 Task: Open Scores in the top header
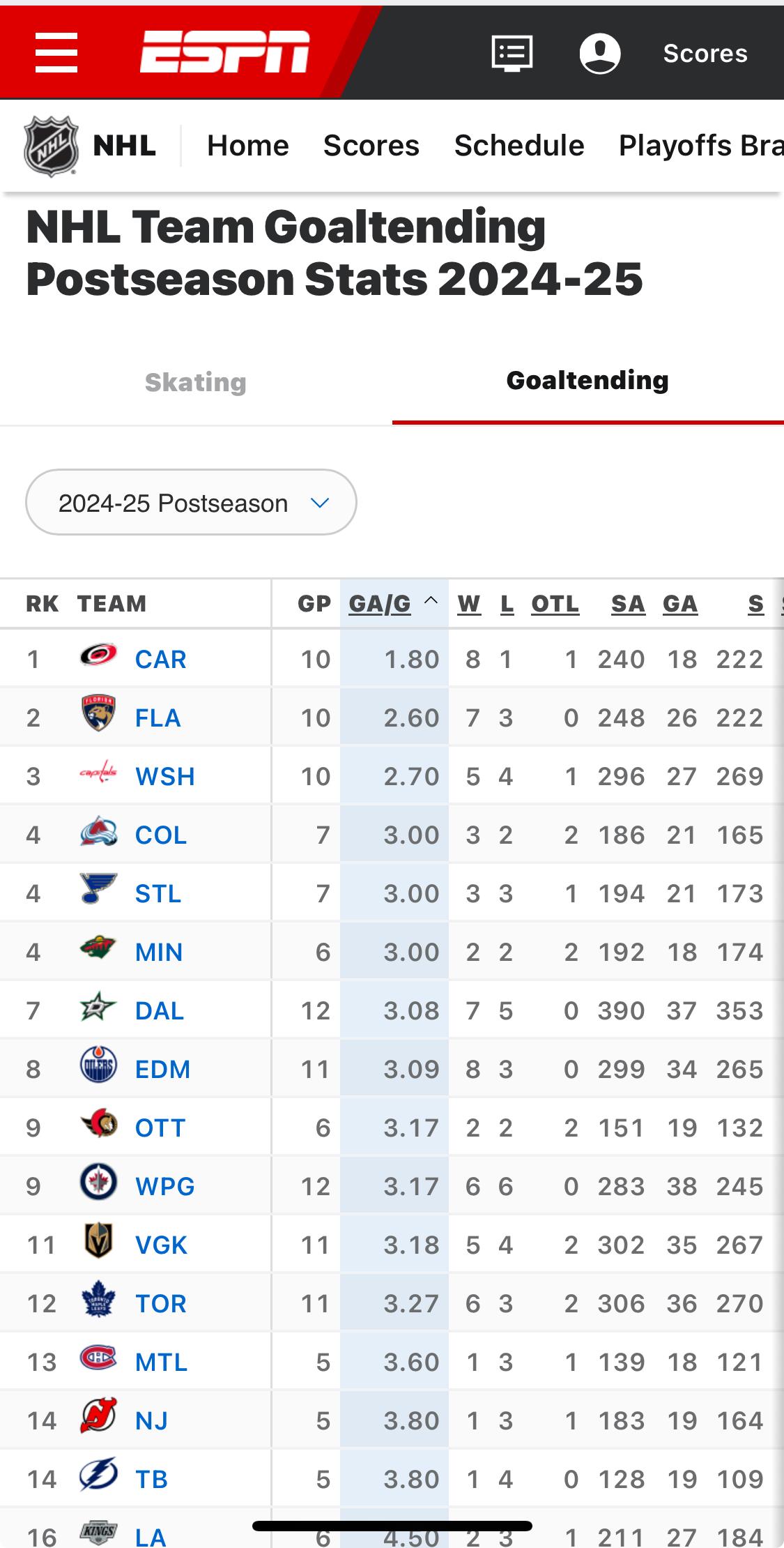pos(705,53)
